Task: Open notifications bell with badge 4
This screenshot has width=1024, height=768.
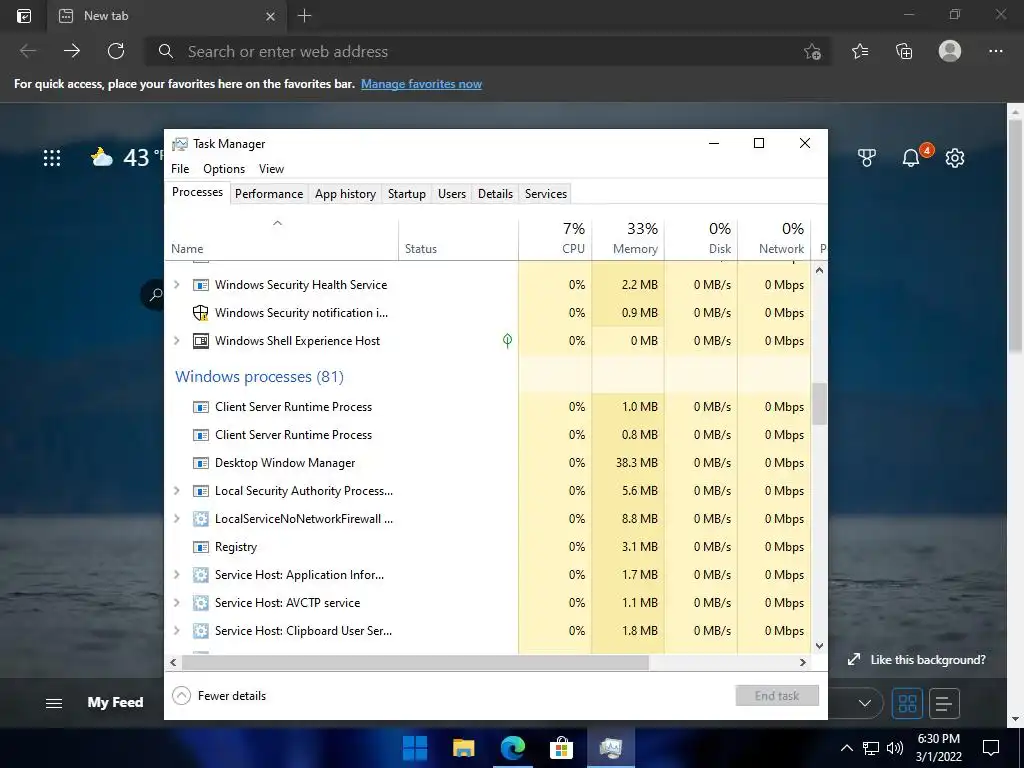Action: pos(912,157)
